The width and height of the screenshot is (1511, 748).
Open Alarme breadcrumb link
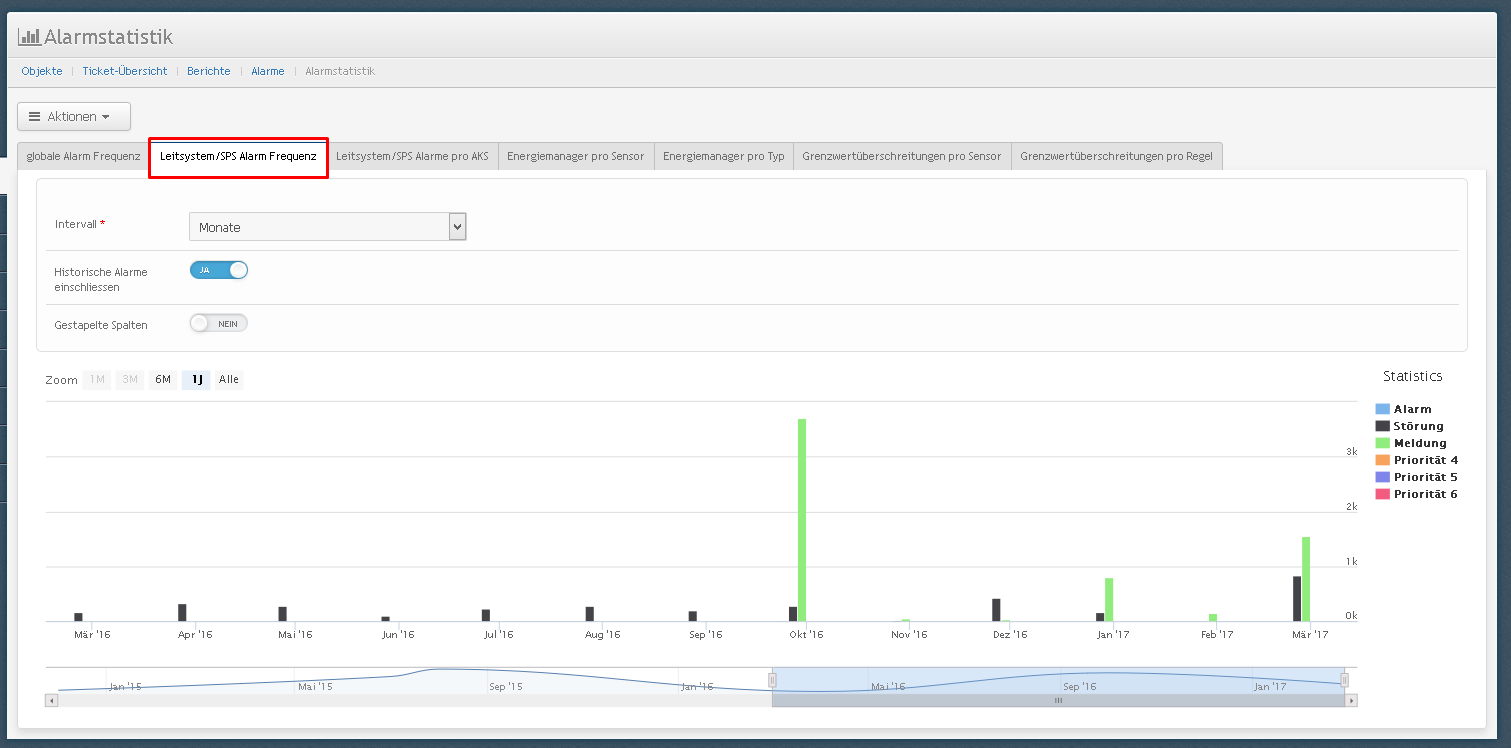(x=268, y=71)
